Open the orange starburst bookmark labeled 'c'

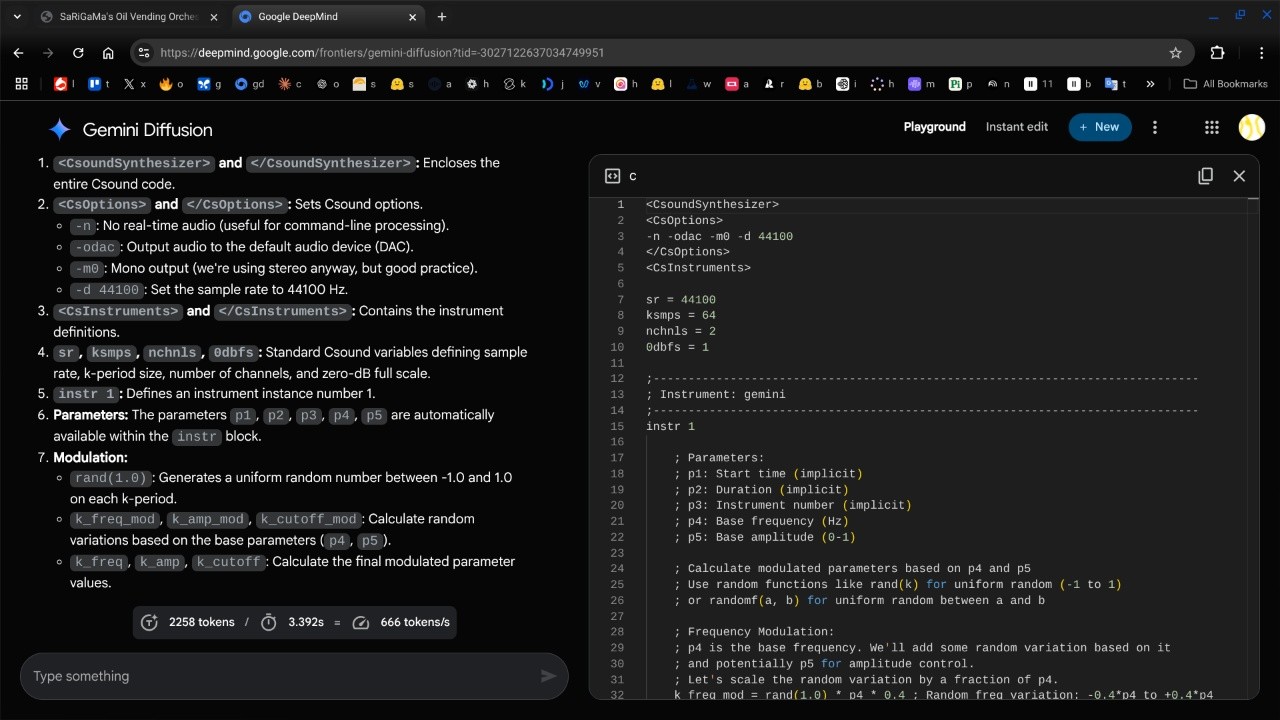coord(290,84)
